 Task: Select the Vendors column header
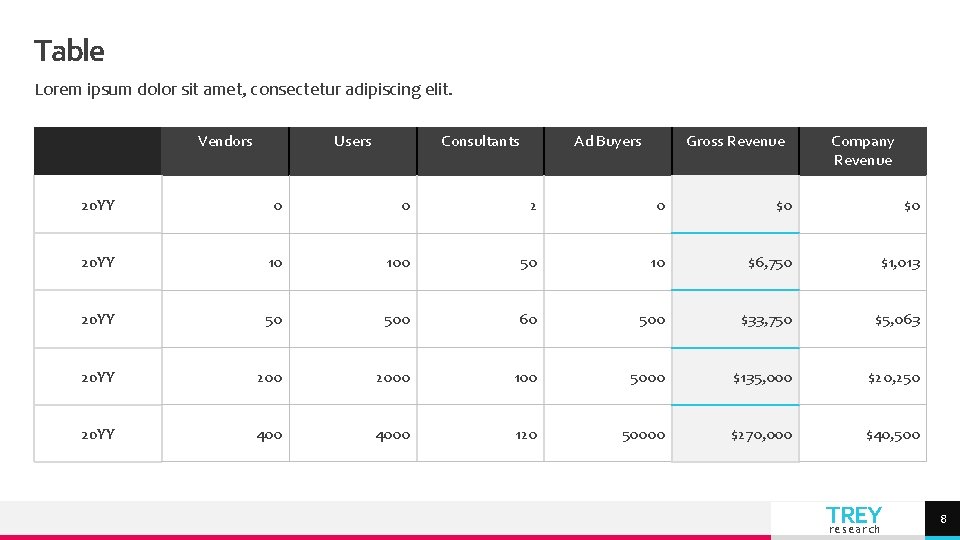[x=225, y=142]
